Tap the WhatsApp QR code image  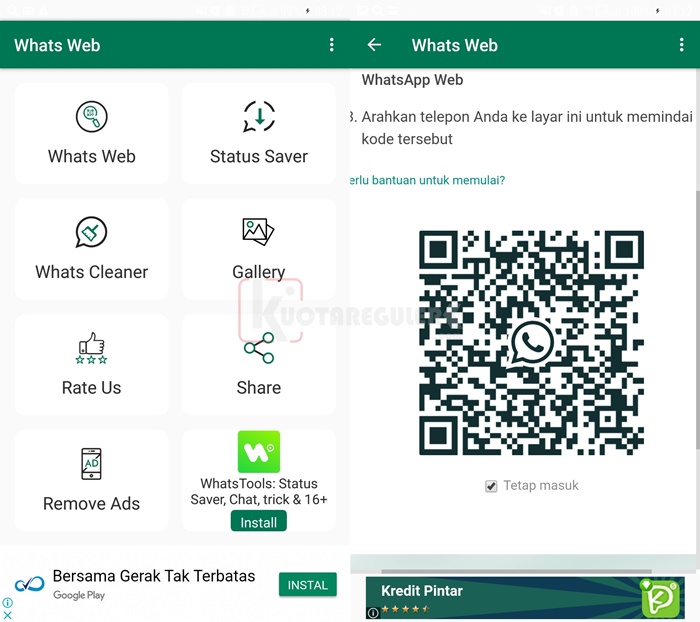pyautogui.click(x=531, y=343)
